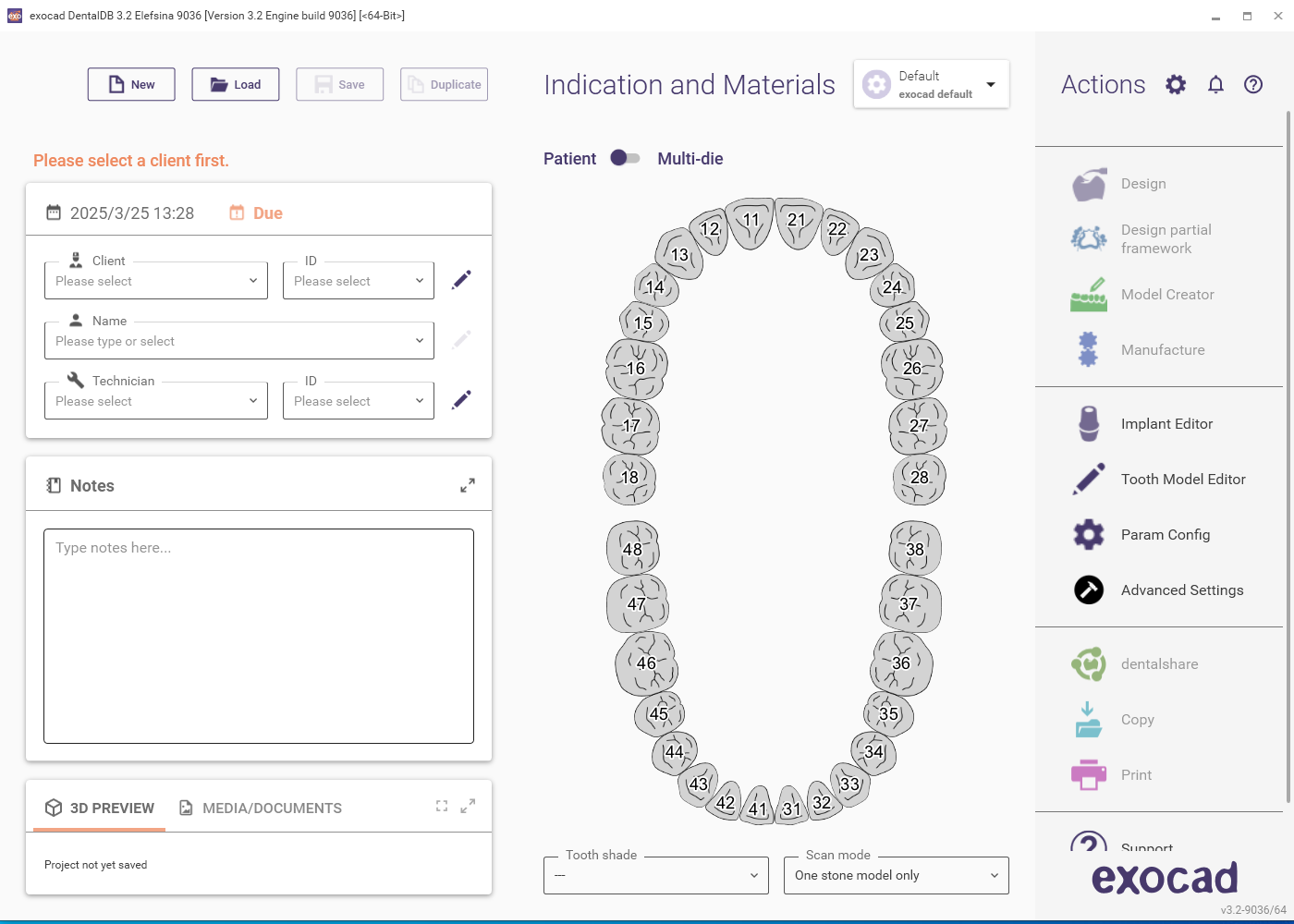Open the Client dropdown
Viewport: 1294px width, 924px height.
pyautogui.click(x=156, y=281)
